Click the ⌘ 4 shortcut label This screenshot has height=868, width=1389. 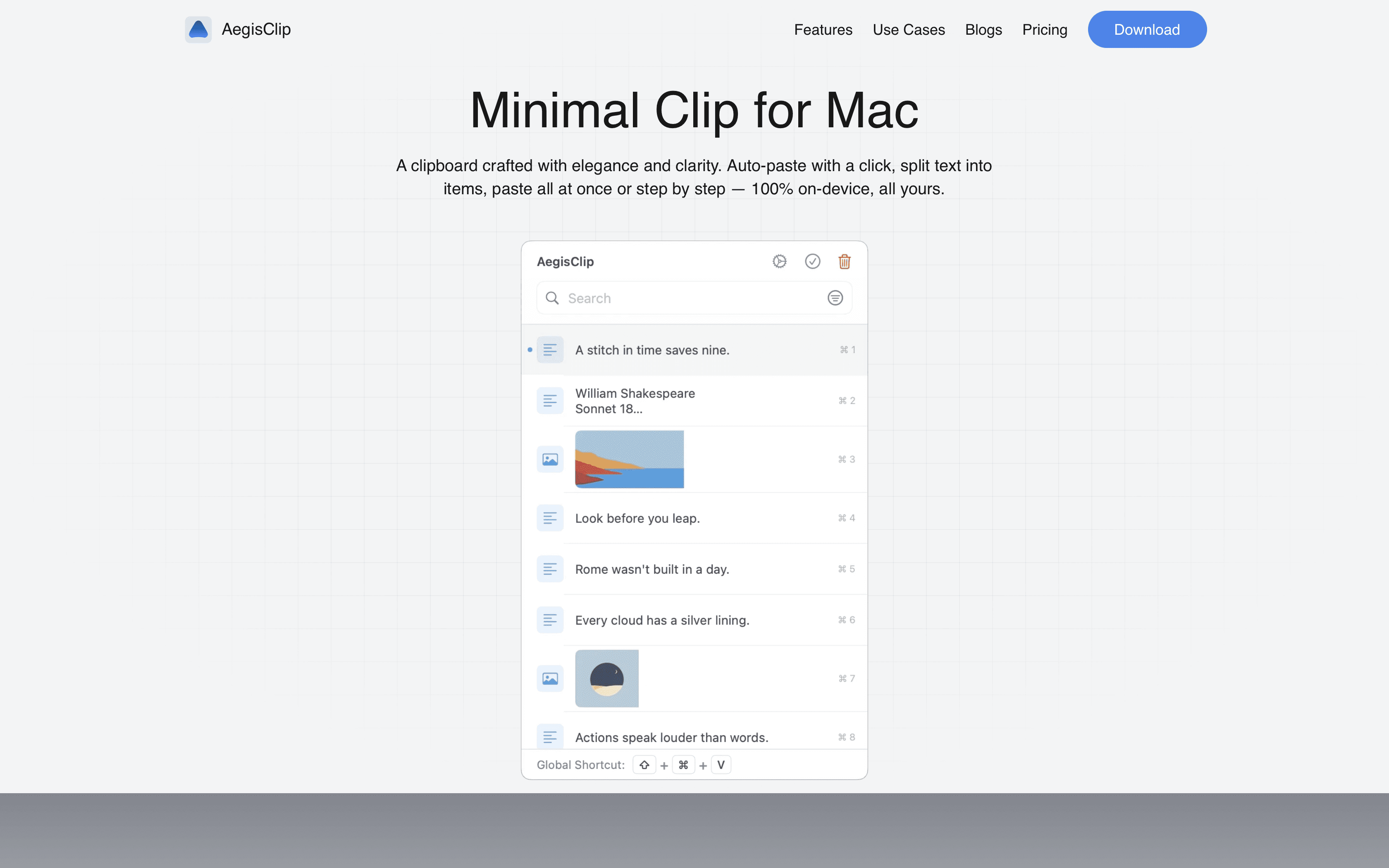click(847, 518)
